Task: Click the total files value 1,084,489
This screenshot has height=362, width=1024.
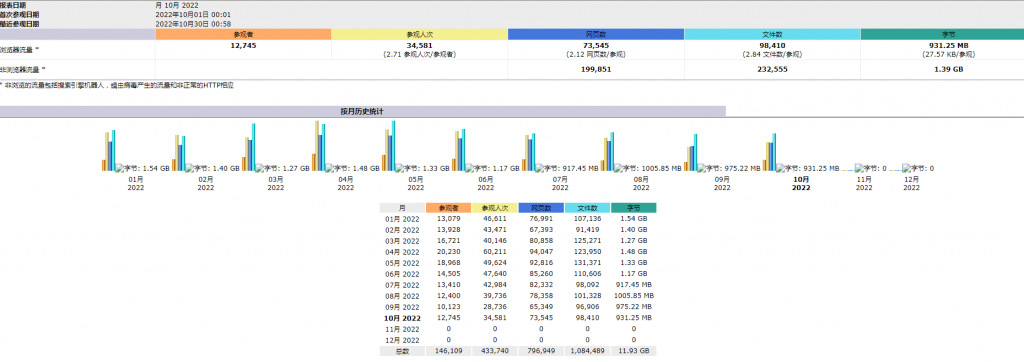Action: coord(587,352)
